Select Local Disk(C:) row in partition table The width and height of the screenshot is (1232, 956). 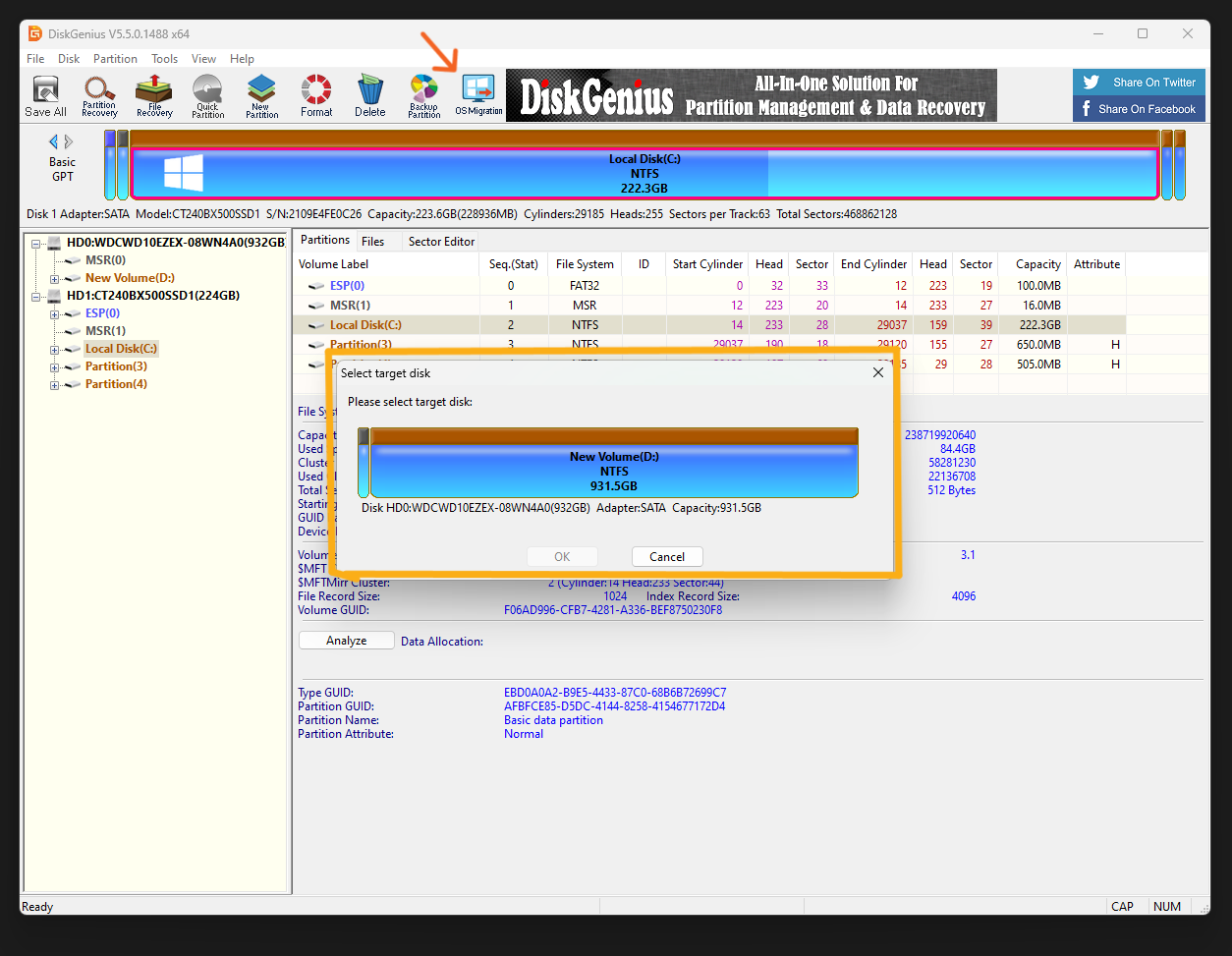click(709, 325)
